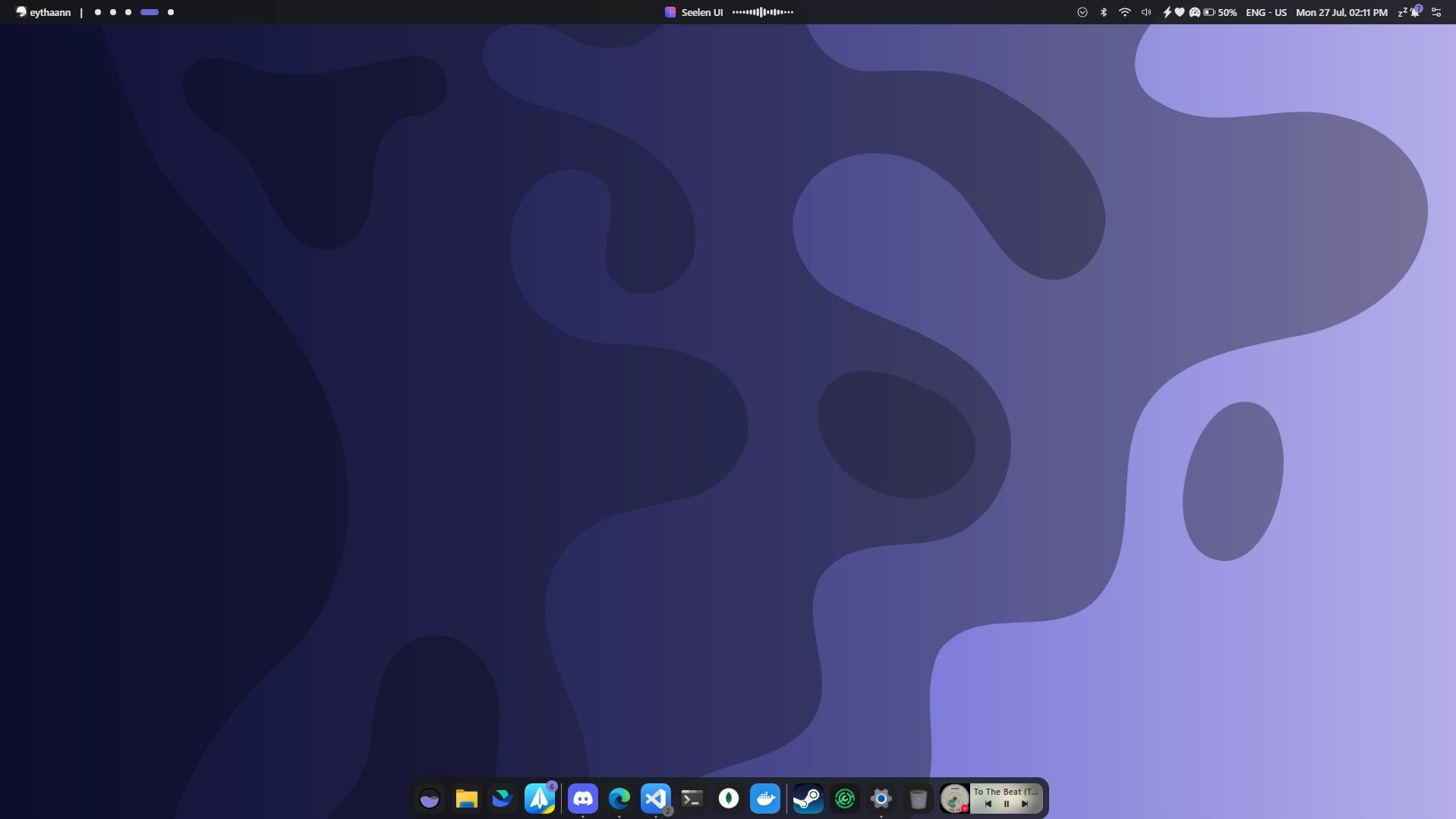Launch MongoDB Compass leaf icon

729,799
